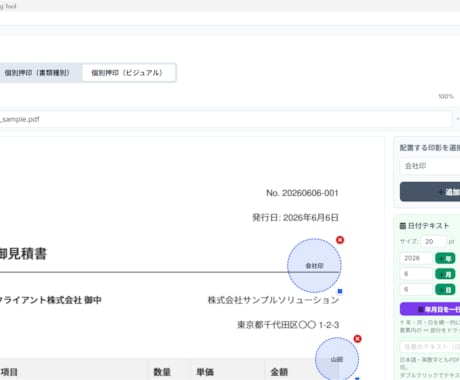Open the 会社印 stamp selection dropdown
Screen dimensions: 460x380
[x=430, y=166]
